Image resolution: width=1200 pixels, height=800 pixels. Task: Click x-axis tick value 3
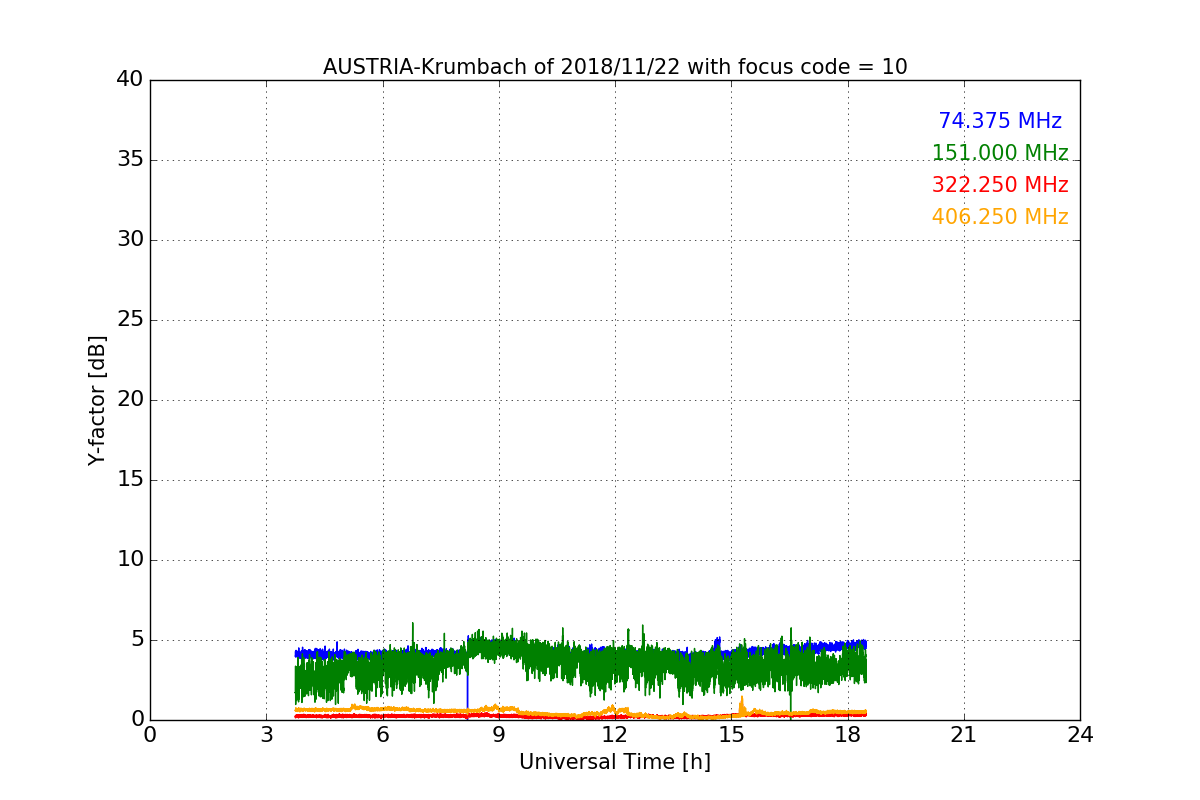tap(266, 734)
